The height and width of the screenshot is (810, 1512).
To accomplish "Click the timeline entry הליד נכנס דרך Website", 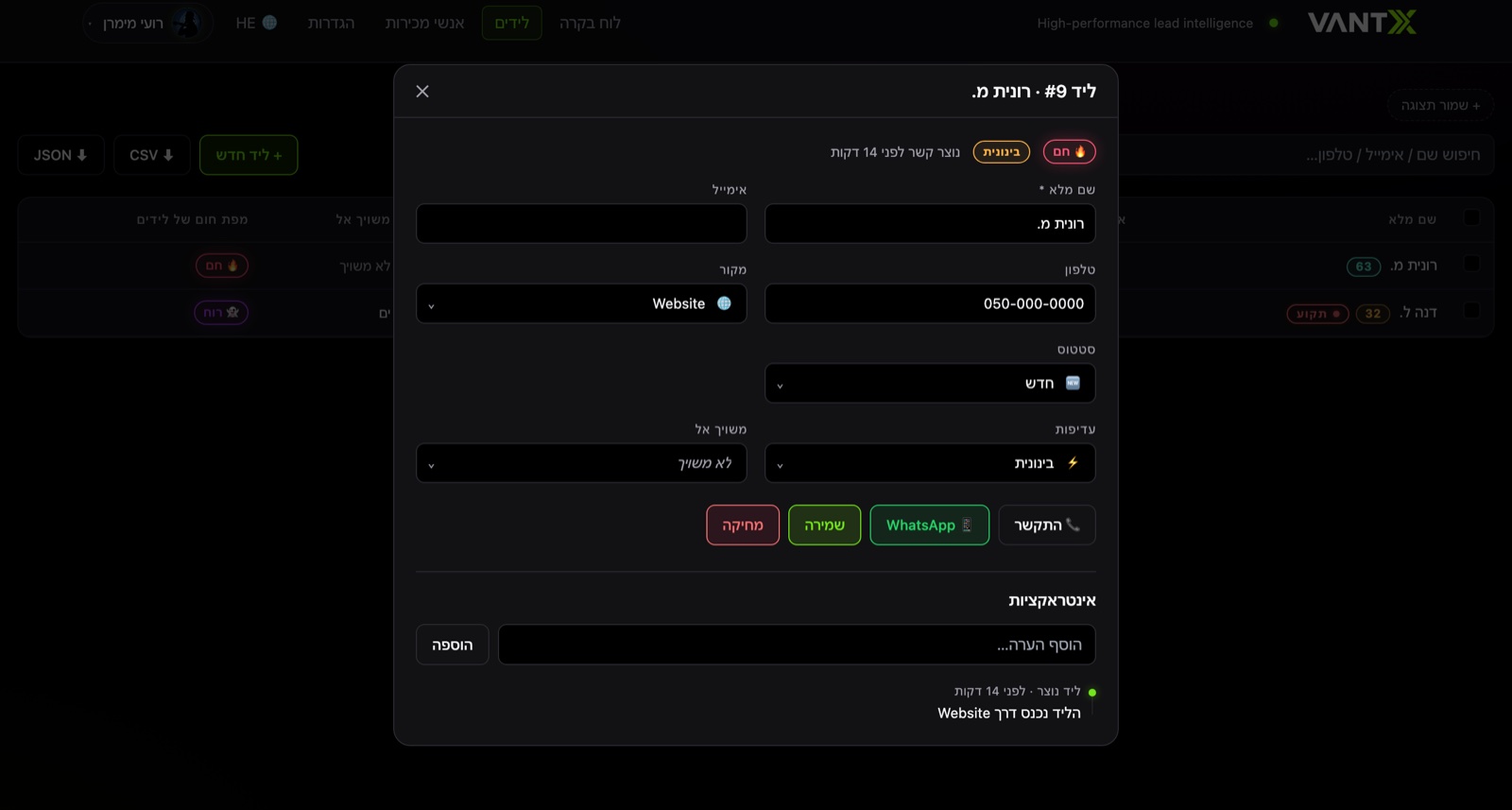I will click(x=1009, y=714).
